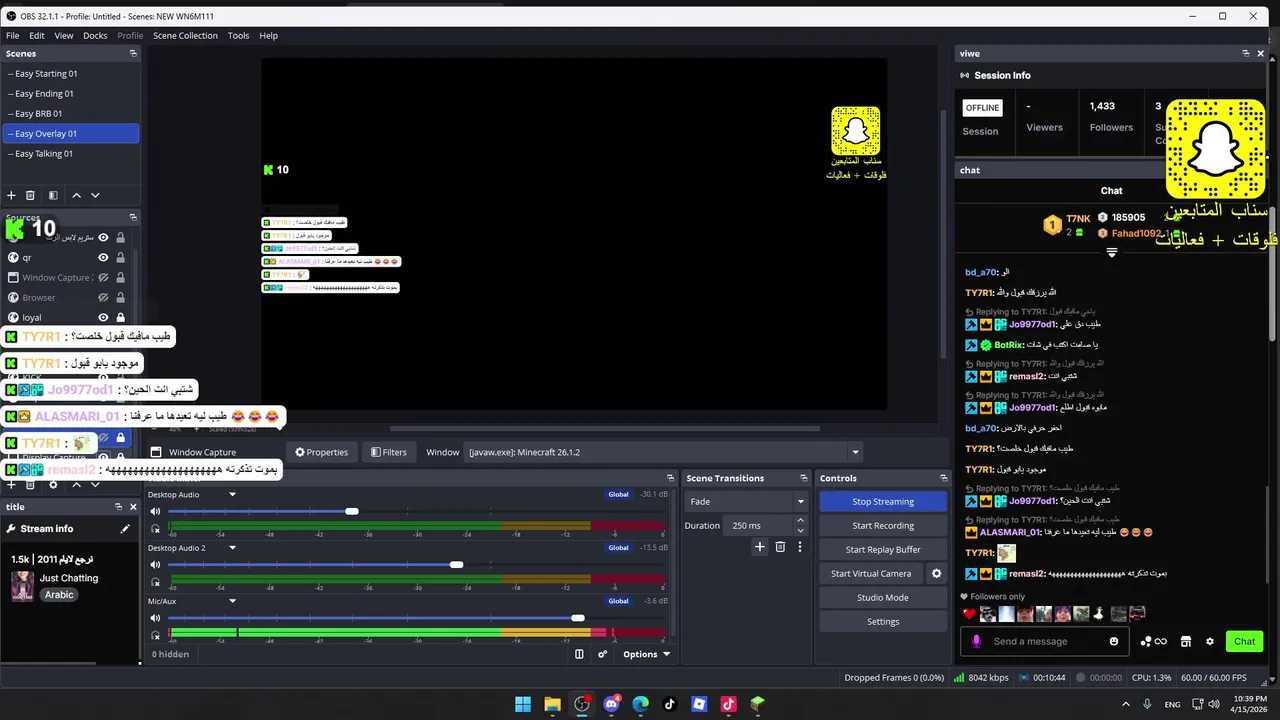Open scene filters icon in Scenes toolbar
1280x720 pixels.
coord(53,195)
